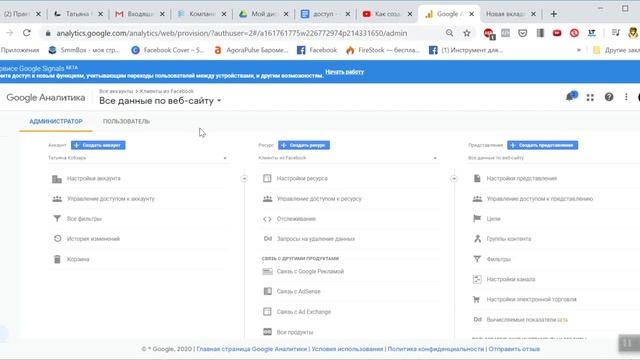The width and height of the screenshot is (640, 360).
Task: Open the account dropdown 'Татьяна Кобзарь'
Action: (x=138, y=158)
